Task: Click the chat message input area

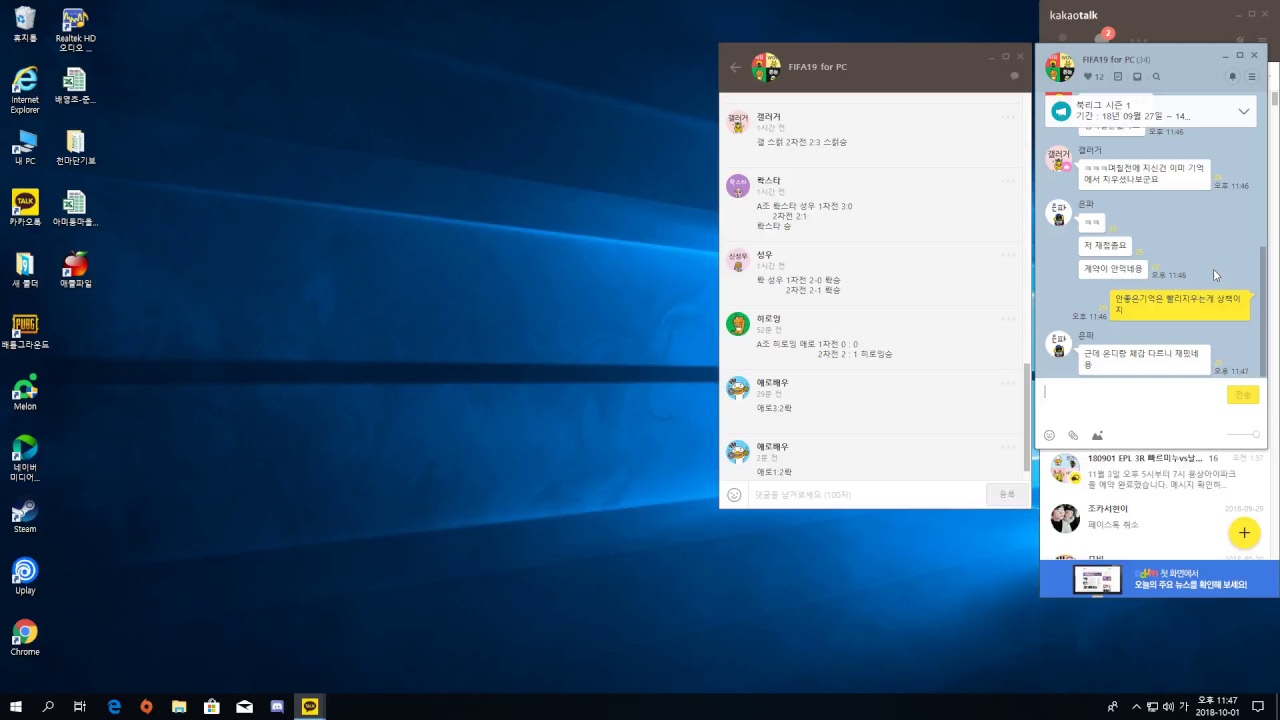Action: tap(1133, 402)
